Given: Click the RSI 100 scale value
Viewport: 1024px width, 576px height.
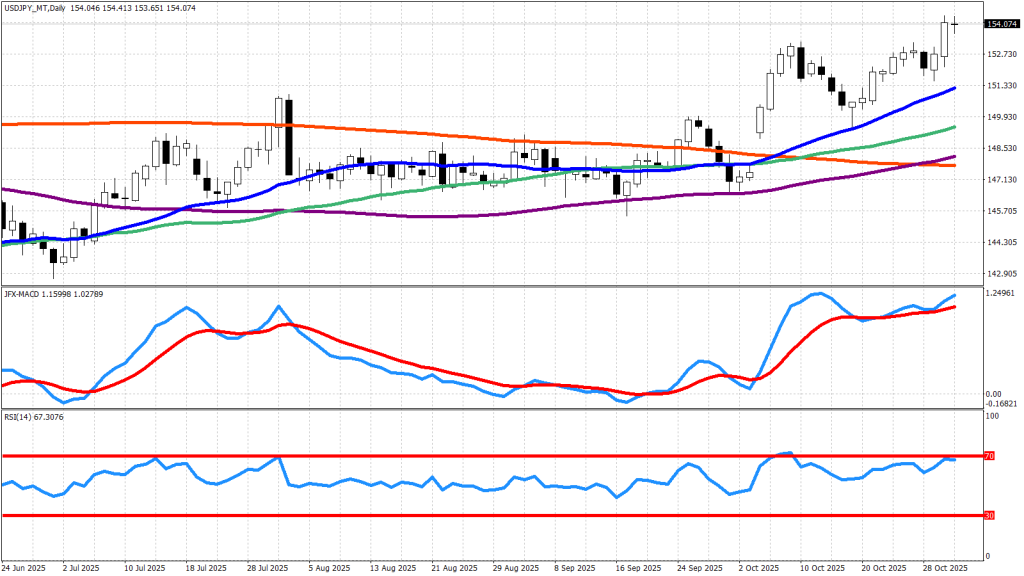Looking at the screenshot, I should 993,414.
